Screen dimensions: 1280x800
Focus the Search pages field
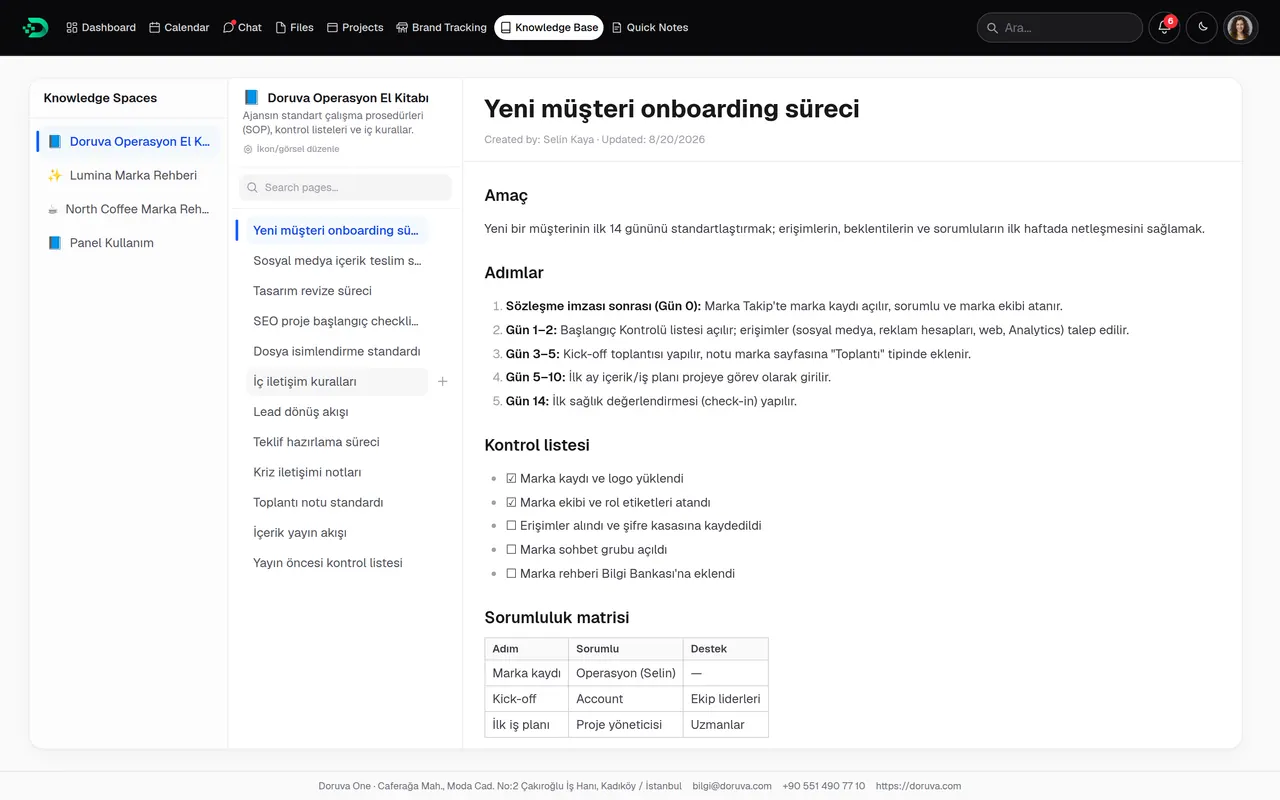345,187
